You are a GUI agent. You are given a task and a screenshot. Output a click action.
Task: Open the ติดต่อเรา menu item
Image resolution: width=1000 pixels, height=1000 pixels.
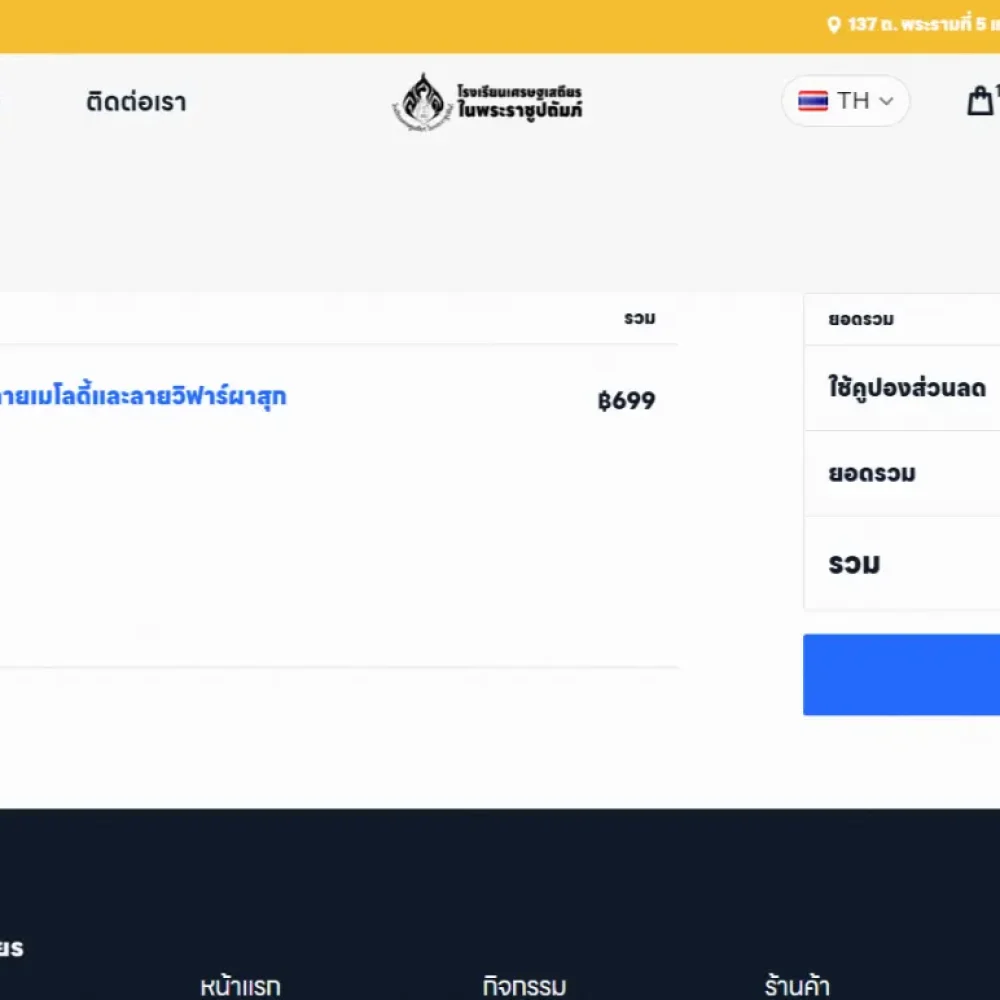point(136,102)
